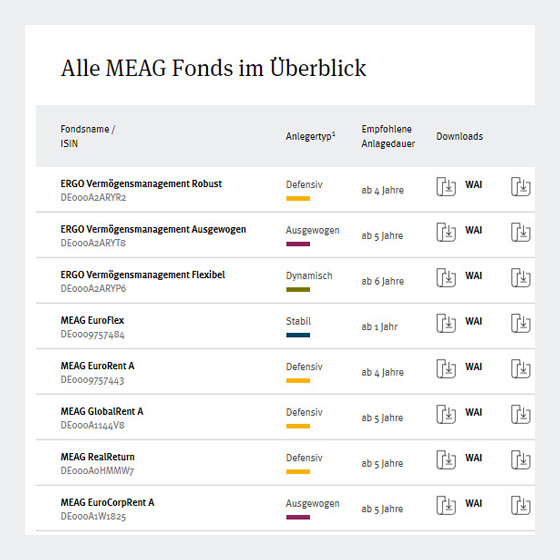
Task: Click the WAI label in MEAG EuroCorpRent row
Action: pos(474,503)
